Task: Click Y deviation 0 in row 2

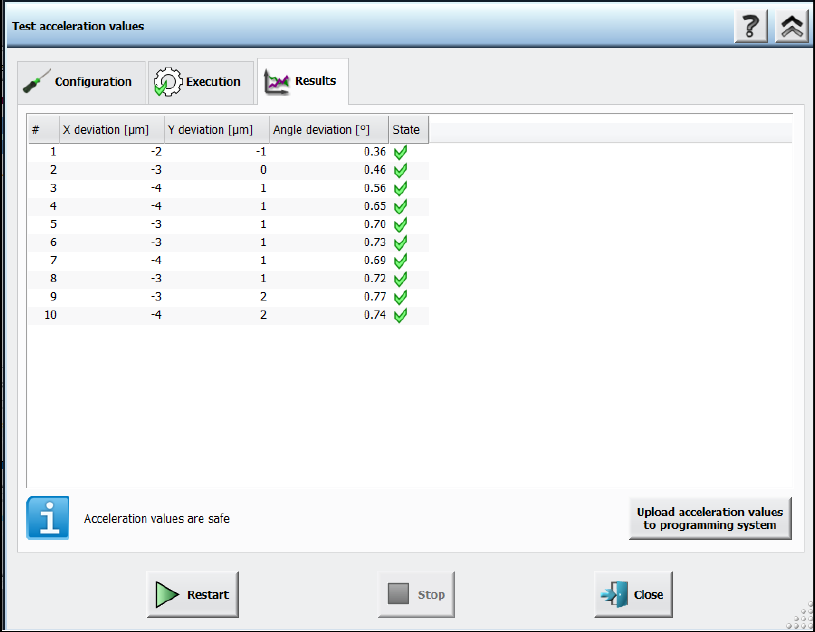Action: point(264,170)
